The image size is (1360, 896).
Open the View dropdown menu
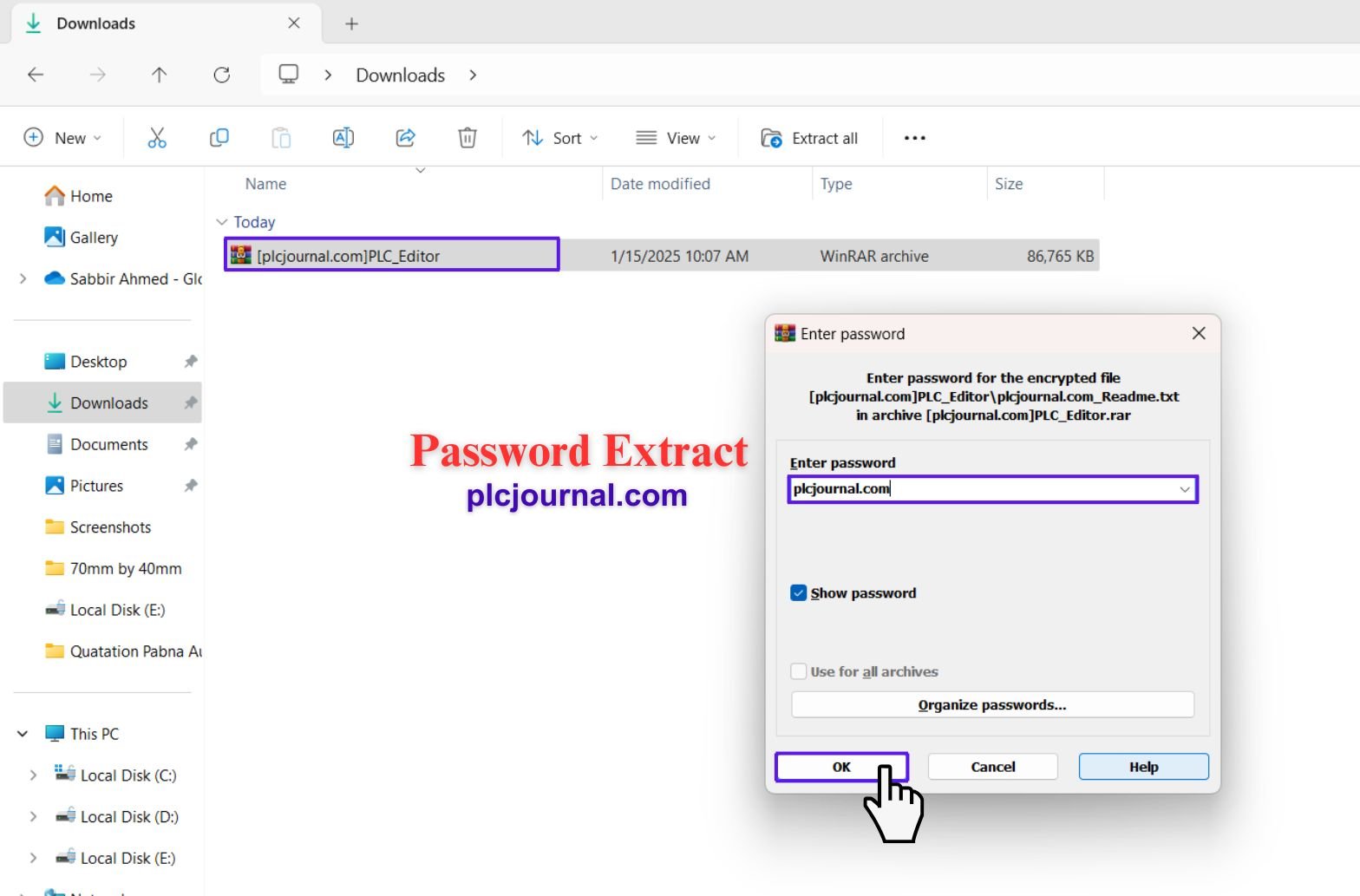pyautogui.click(x=677, y=138)
